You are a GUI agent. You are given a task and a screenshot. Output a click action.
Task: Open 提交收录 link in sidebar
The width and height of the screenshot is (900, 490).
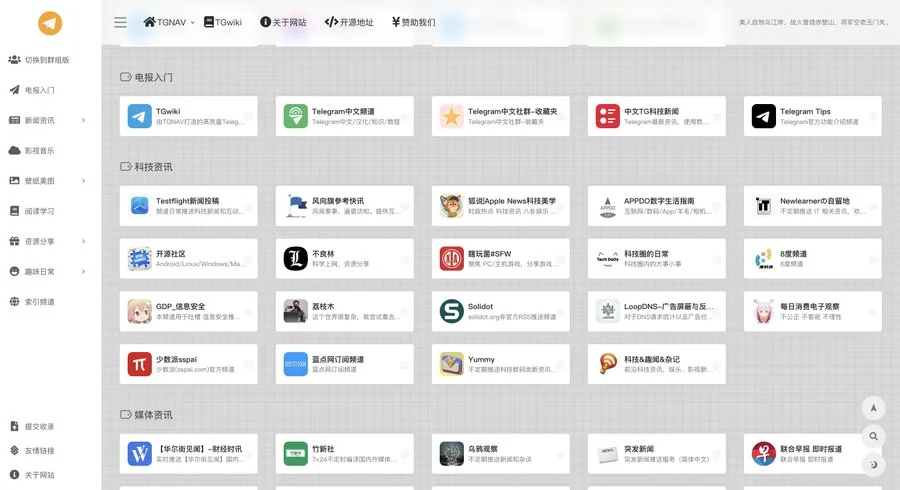pyautogui.click(x=33, y=426)
